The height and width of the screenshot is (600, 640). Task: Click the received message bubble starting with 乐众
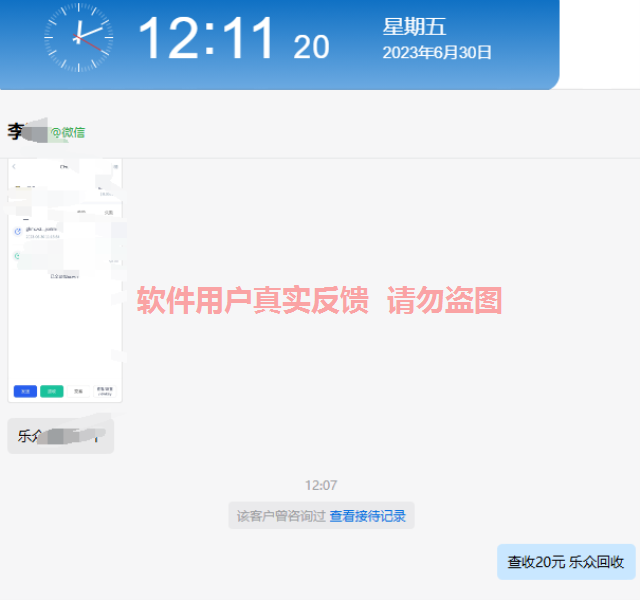click(60, 436)
